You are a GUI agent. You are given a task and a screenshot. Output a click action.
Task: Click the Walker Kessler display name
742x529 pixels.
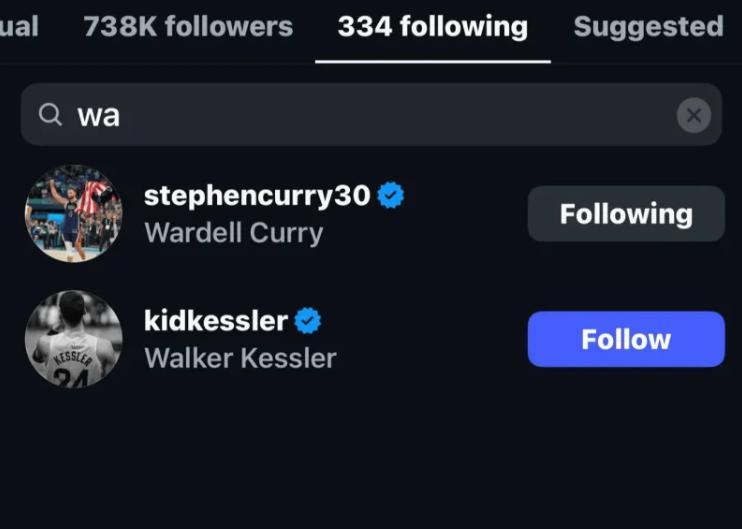tap(240, 358)
